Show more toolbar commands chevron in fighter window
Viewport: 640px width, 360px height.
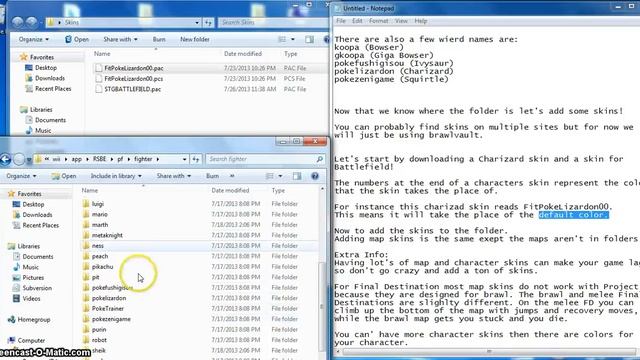(x=232, y=176)
